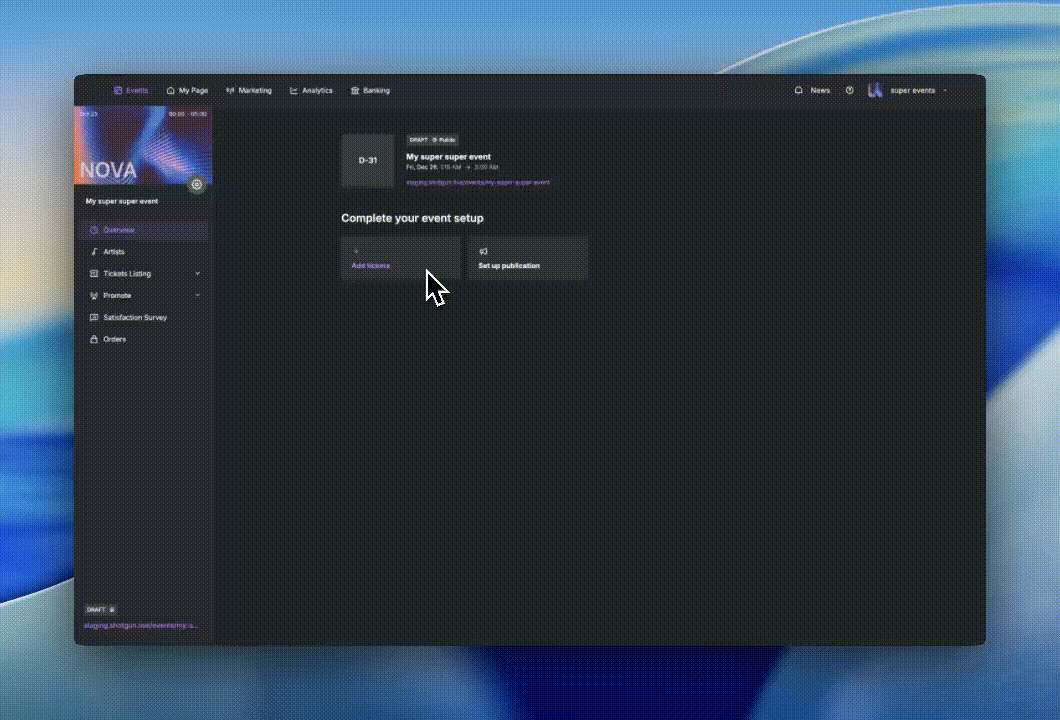This screenshot has height=720, width=1060.
Task: Select Overview in the event sidebar
Action: pos(143,230)
